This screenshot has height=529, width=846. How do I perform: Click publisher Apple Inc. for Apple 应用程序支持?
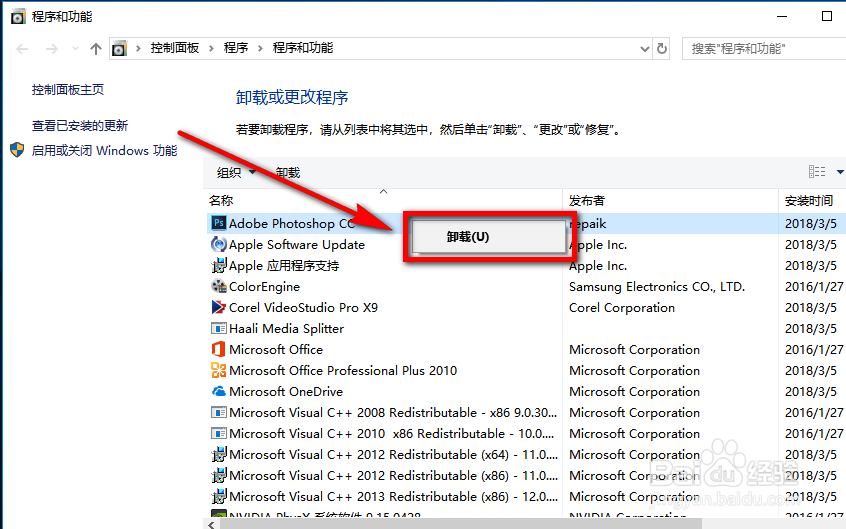click(x=598, y=266)
